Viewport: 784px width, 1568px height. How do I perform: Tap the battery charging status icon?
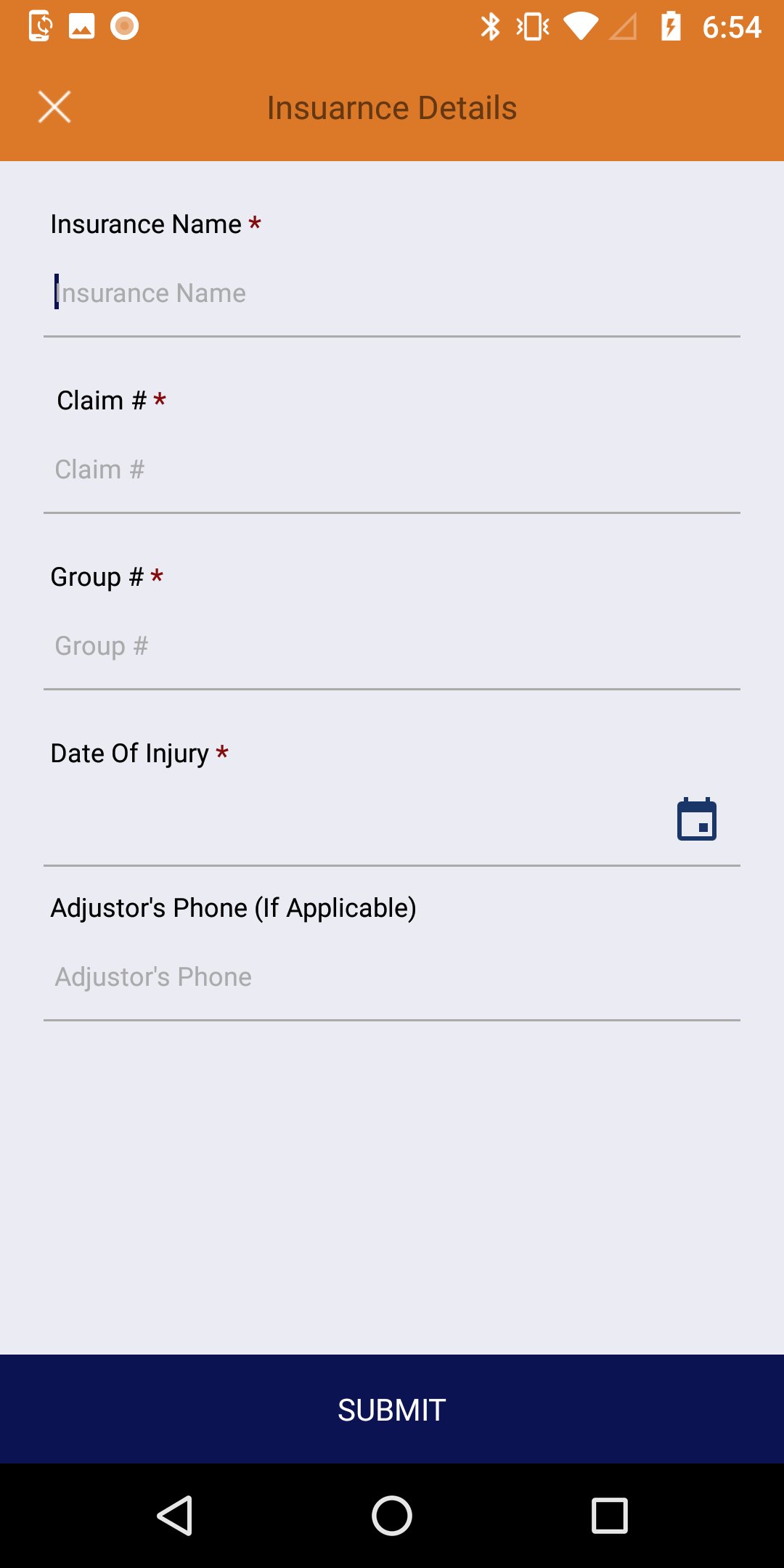point(671,26)
